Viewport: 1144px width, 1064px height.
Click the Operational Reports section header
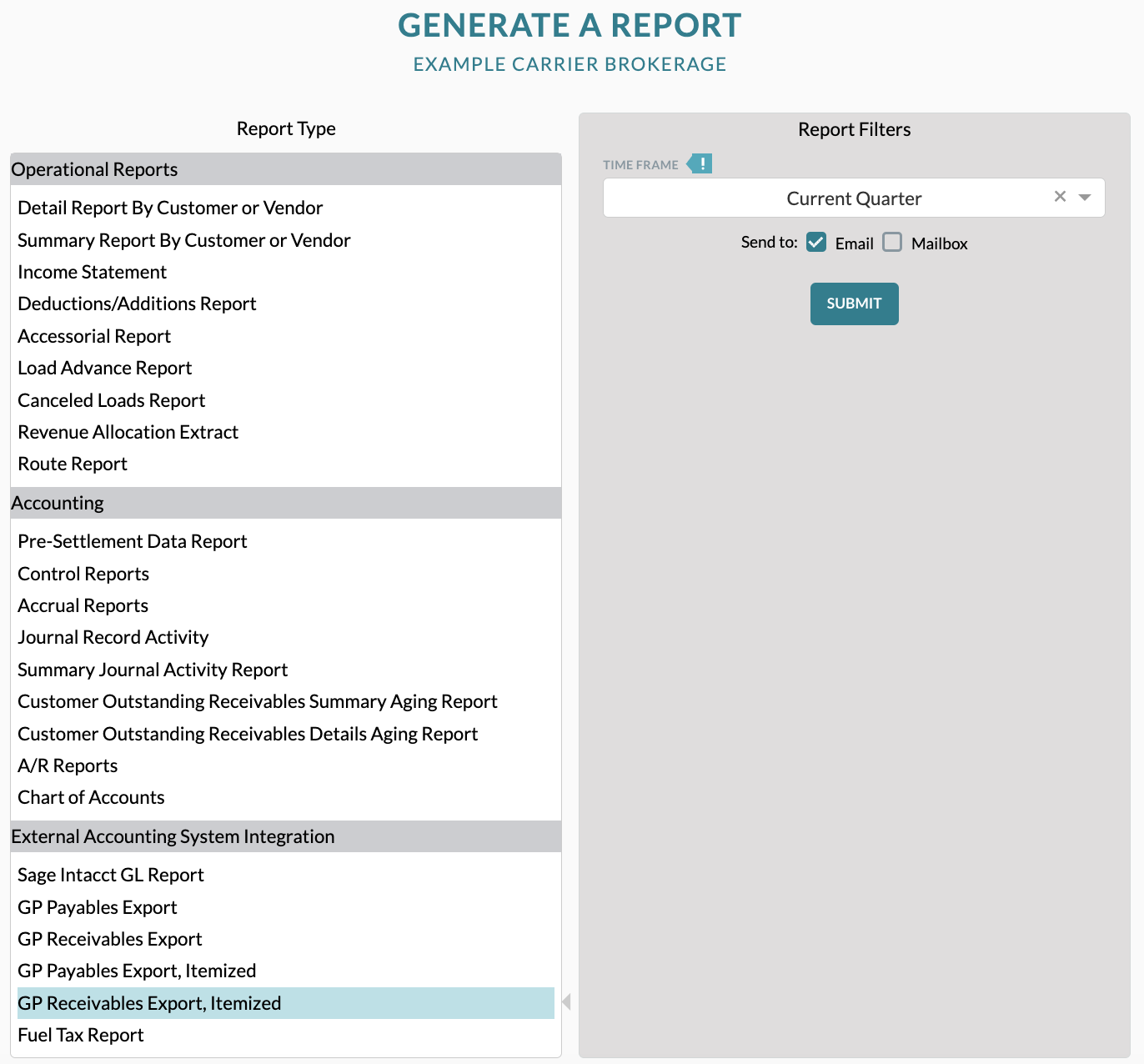(x=94, y=169)
